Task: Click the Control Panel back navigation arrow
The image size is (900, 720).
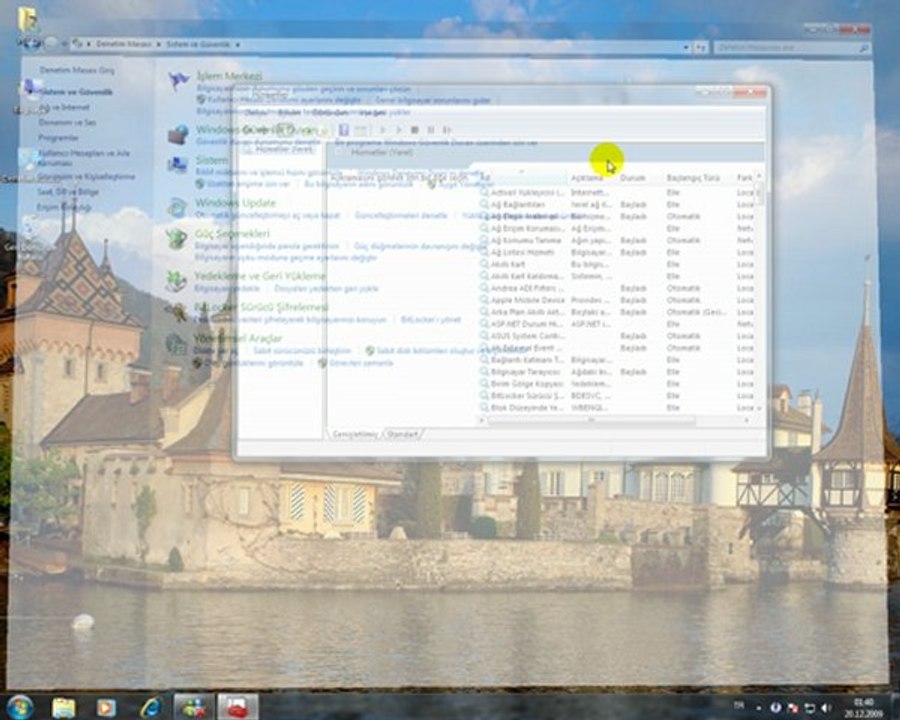Action: click(30, 42)
